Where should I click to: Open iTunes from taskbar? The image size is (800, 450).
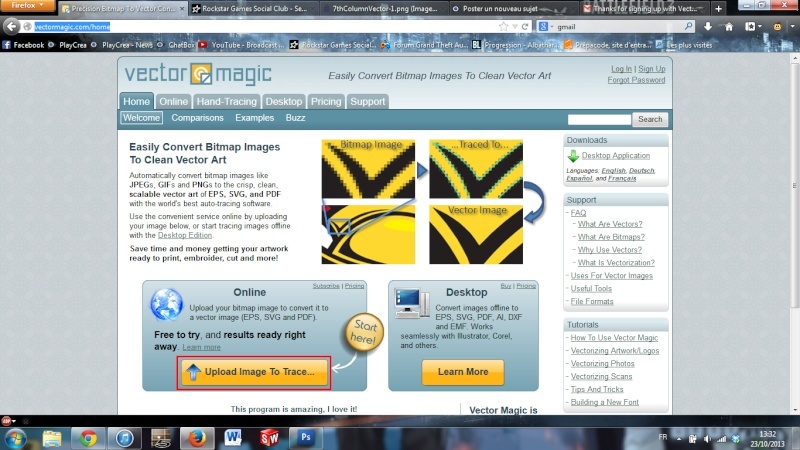point(124,438)
